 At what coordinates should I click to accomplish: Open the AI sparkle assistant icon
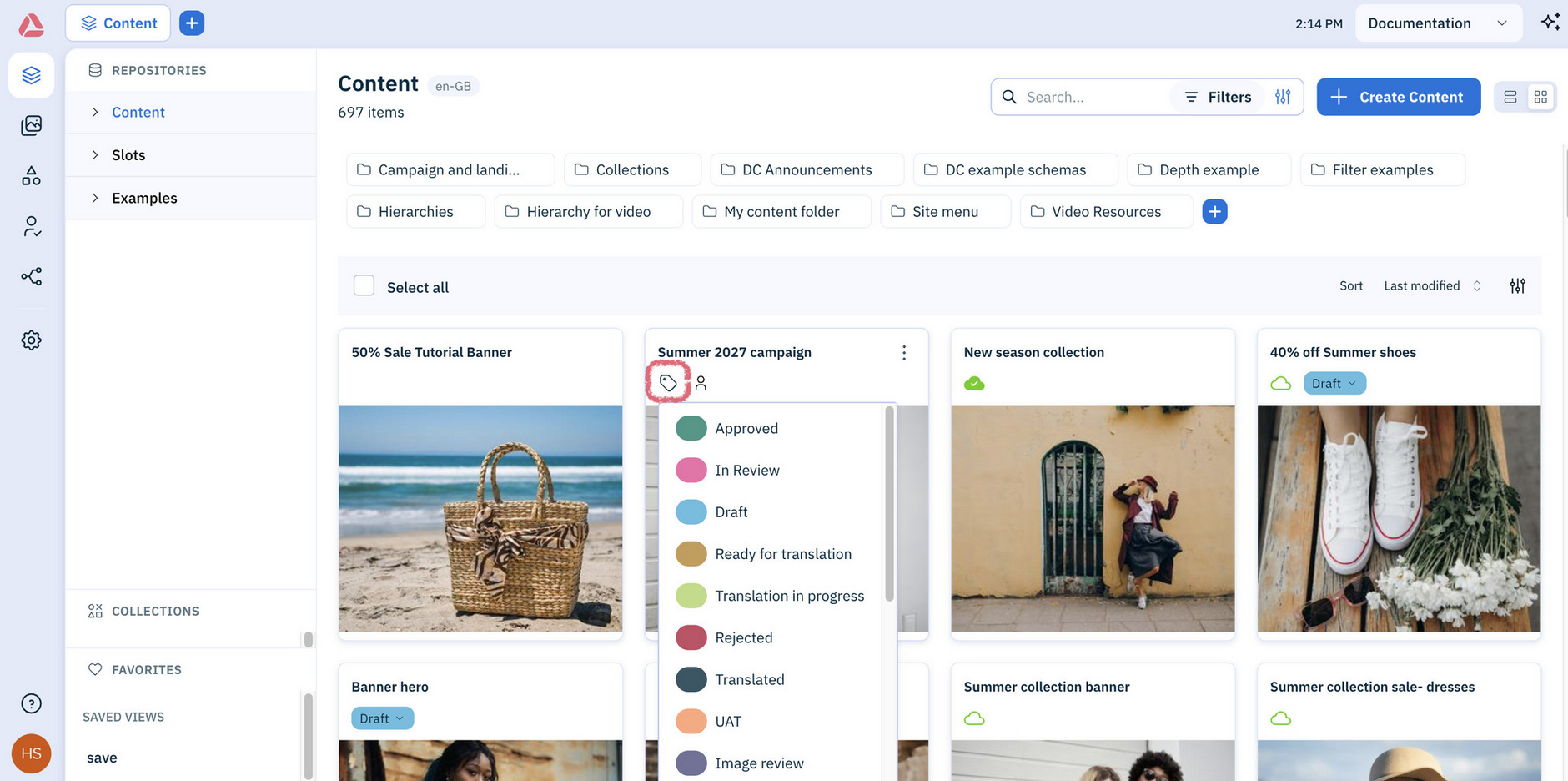tap(1550, 23)
